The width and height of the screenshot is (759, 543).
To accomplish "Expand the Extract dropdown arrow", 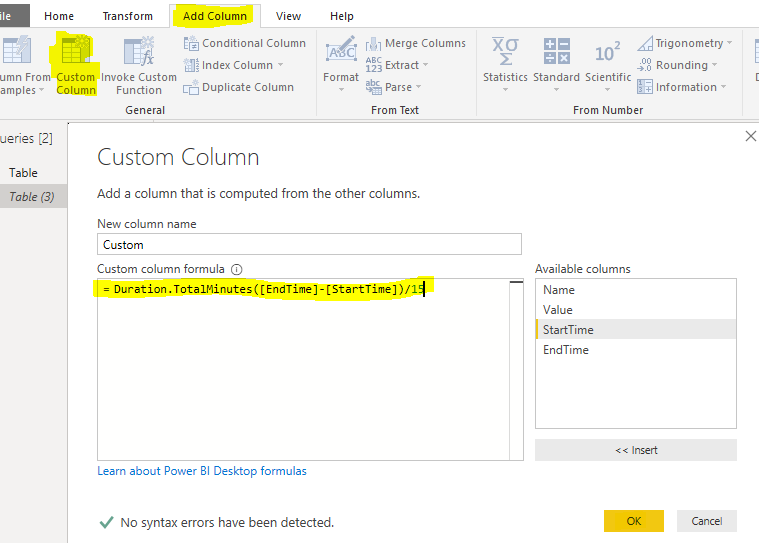I will coord(426,65).
